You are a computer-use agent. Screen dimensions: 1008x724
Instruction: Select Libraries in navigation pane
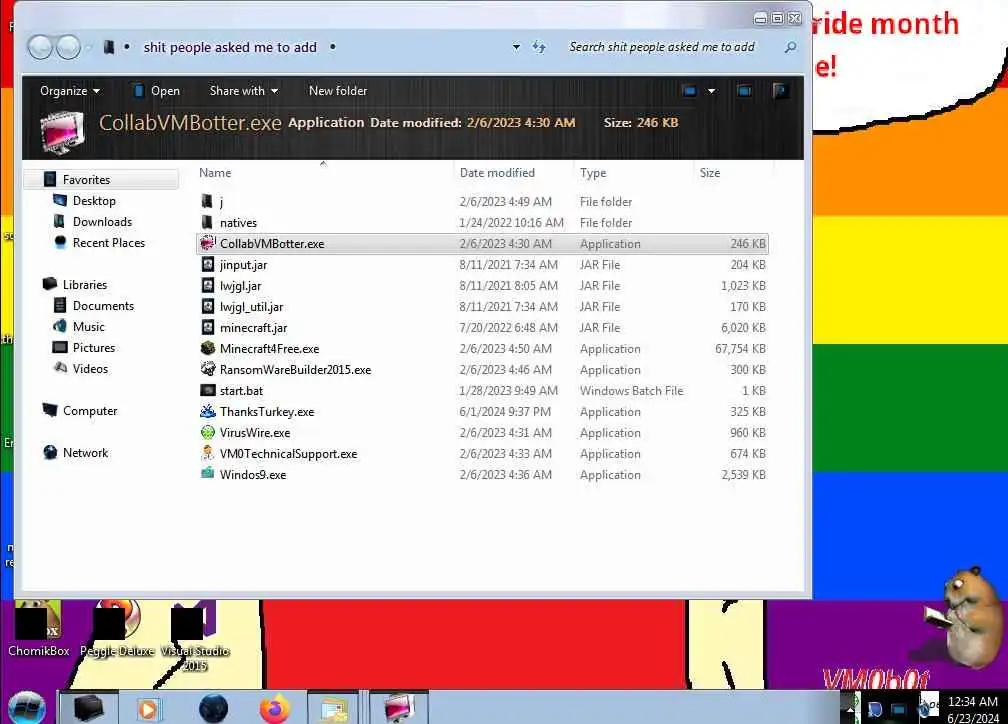(x=85, y=284)
